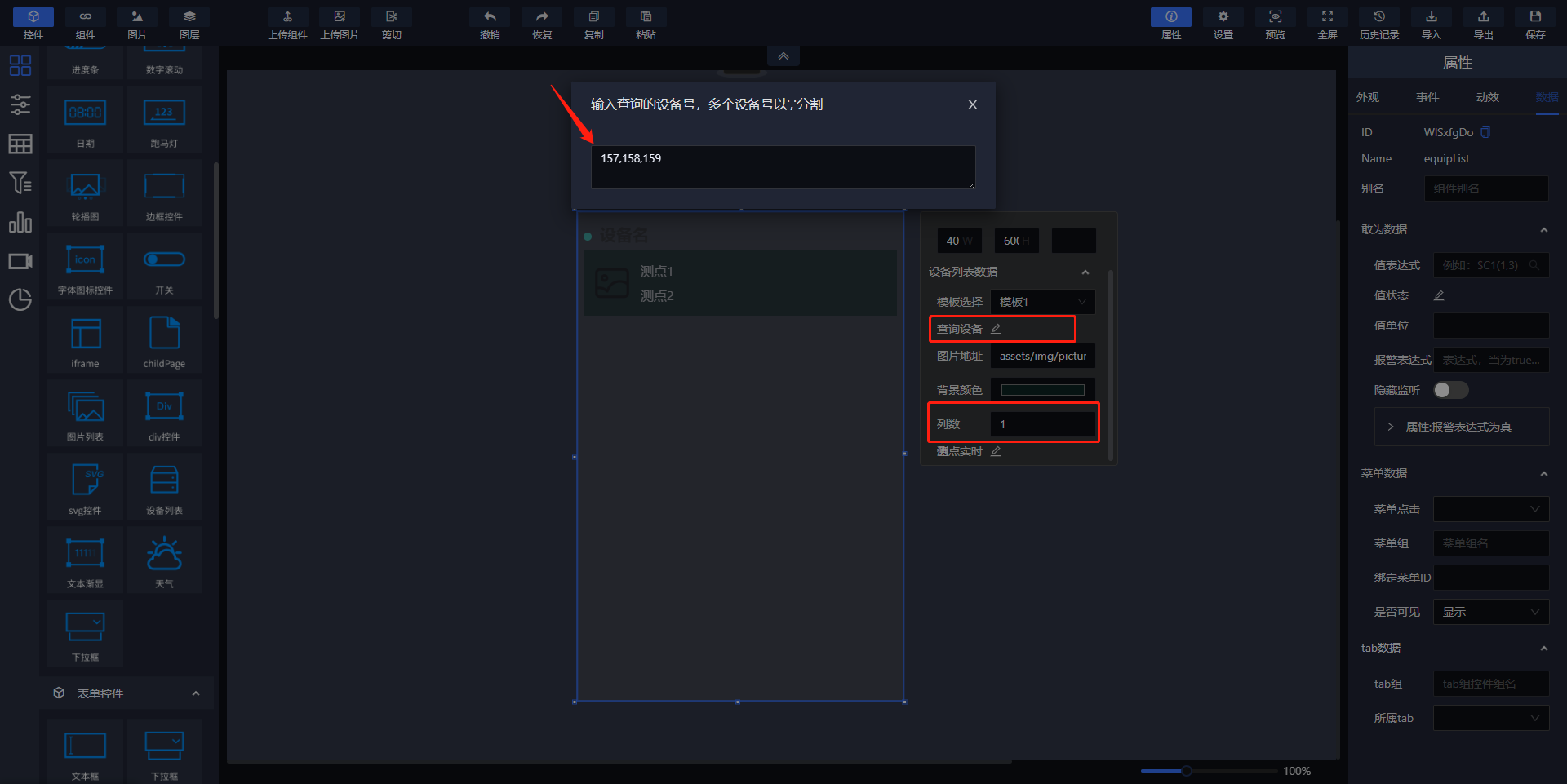Click the 列数 input field
The width and height of the screenshot is (1567, 784).
[x=1042, y=424]
